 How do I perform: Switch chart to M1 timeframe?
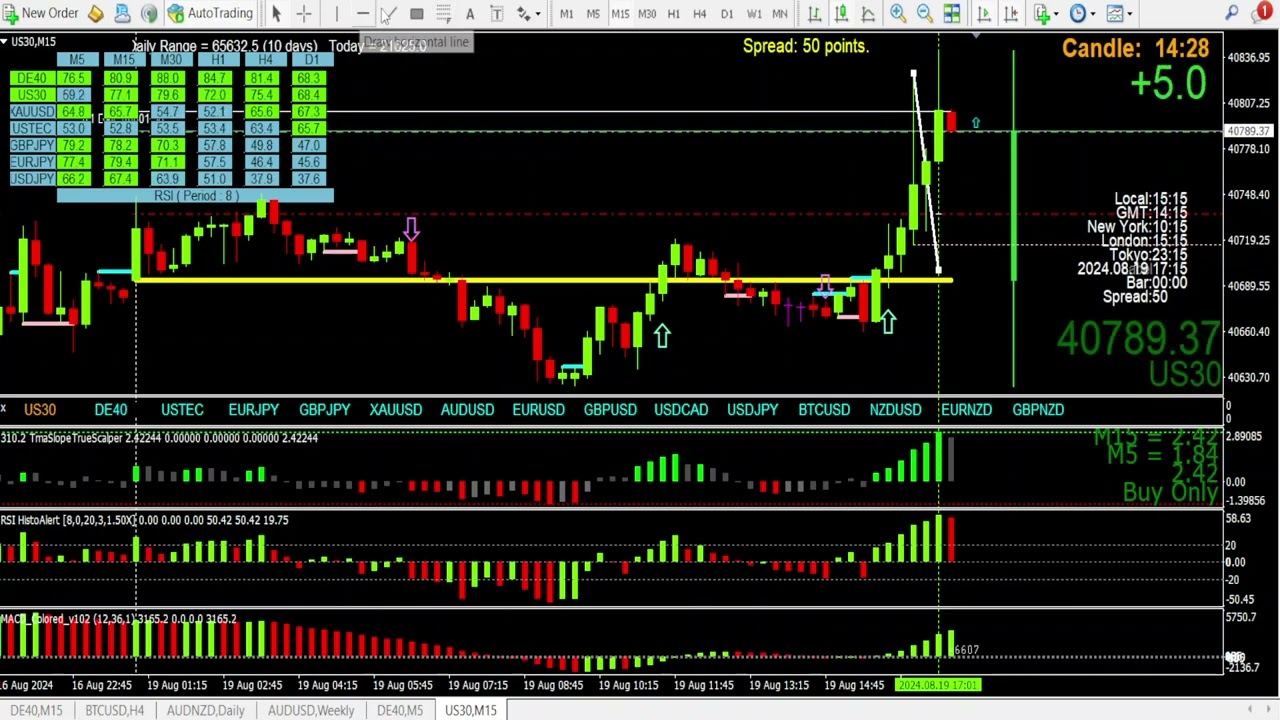pos(566,13)
